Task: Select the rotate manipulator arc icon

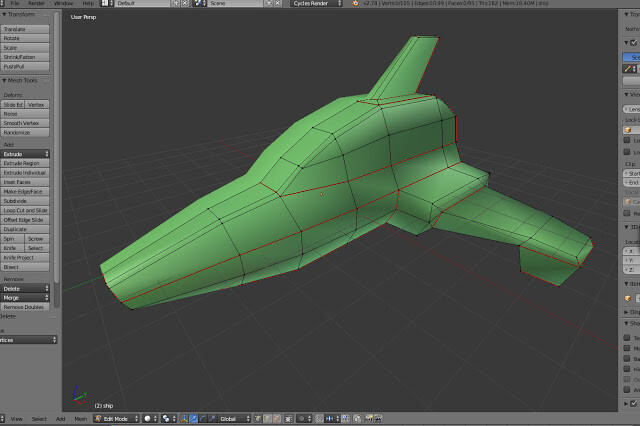Action: tap(203, 419)
